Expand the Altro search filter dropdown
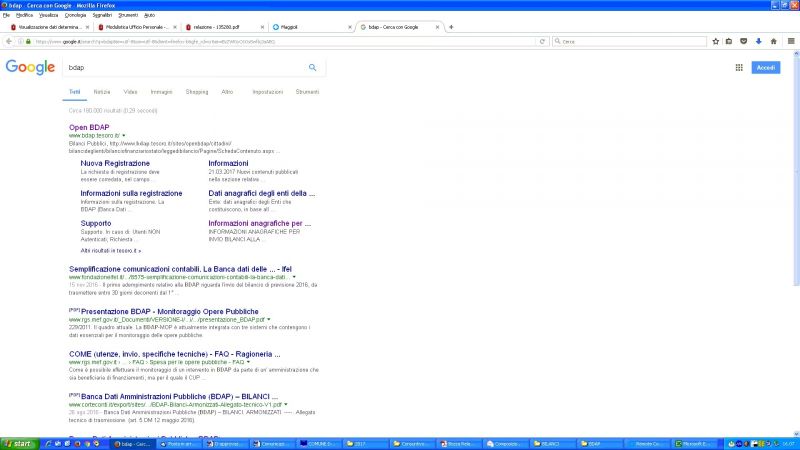Image resolution: width=800 pixels, height=450 pixels. [x=227, y=92]
